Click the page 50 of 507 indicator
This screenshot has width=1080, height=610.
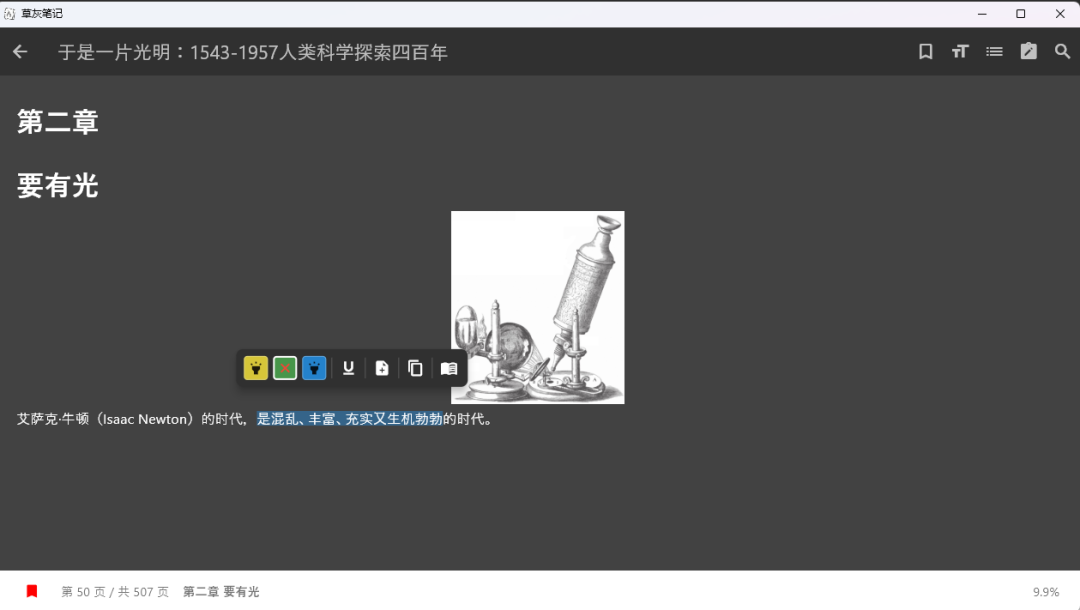115,592
